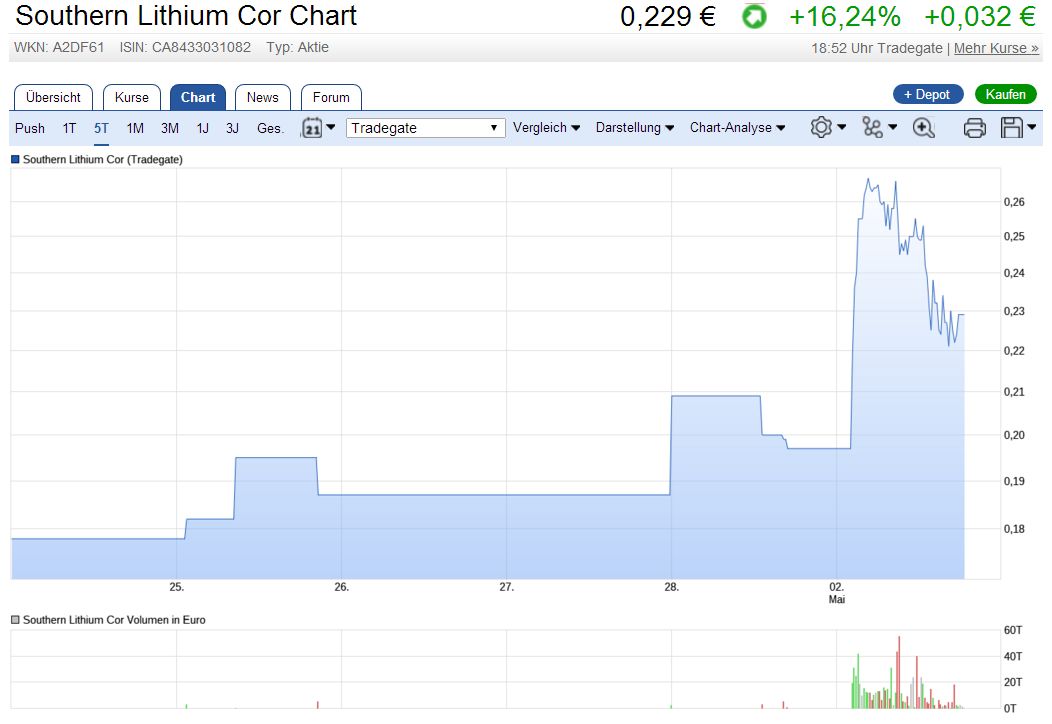Toggle the volume series legend checkbox

(14, 620)
